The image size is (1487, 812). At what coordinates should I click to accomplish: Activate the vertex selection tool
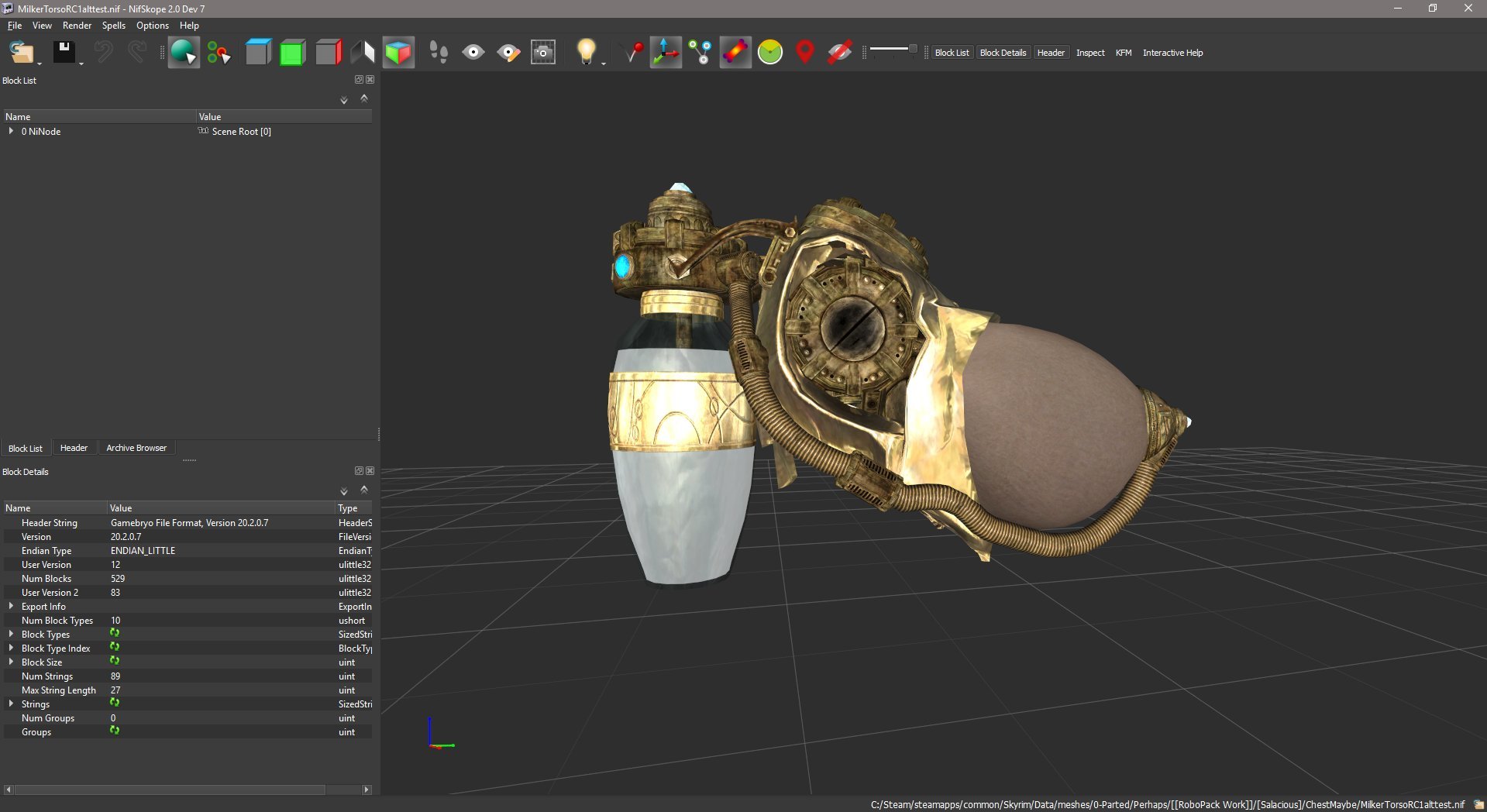(x=219, y=53)
